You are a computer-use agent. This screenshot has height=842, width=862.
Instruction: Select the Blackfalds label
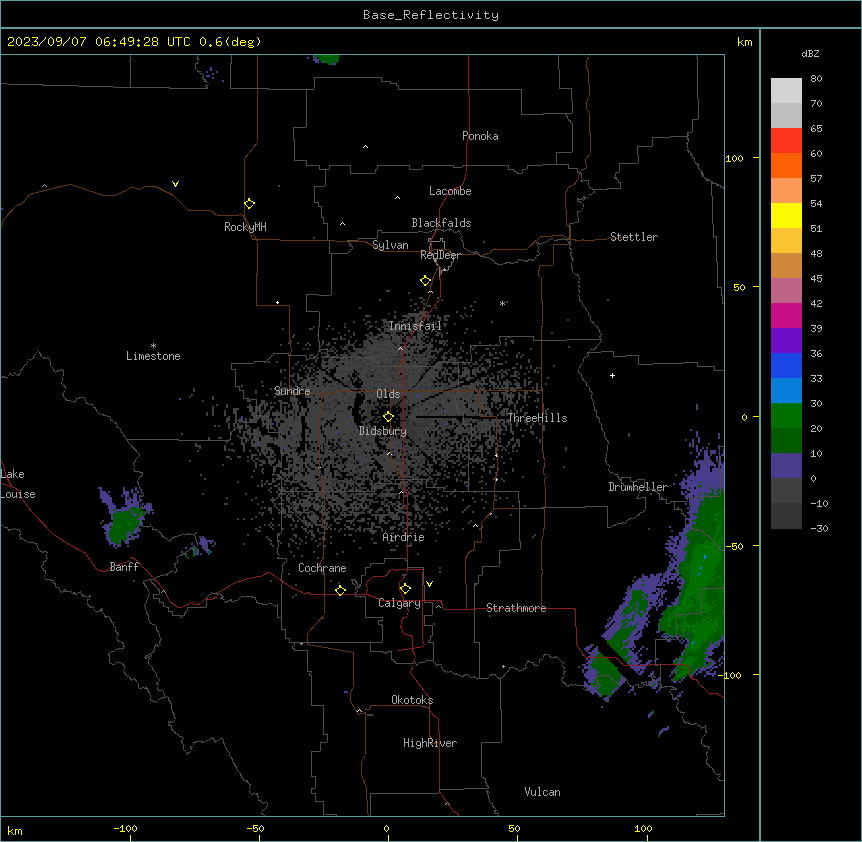point(441,223)
